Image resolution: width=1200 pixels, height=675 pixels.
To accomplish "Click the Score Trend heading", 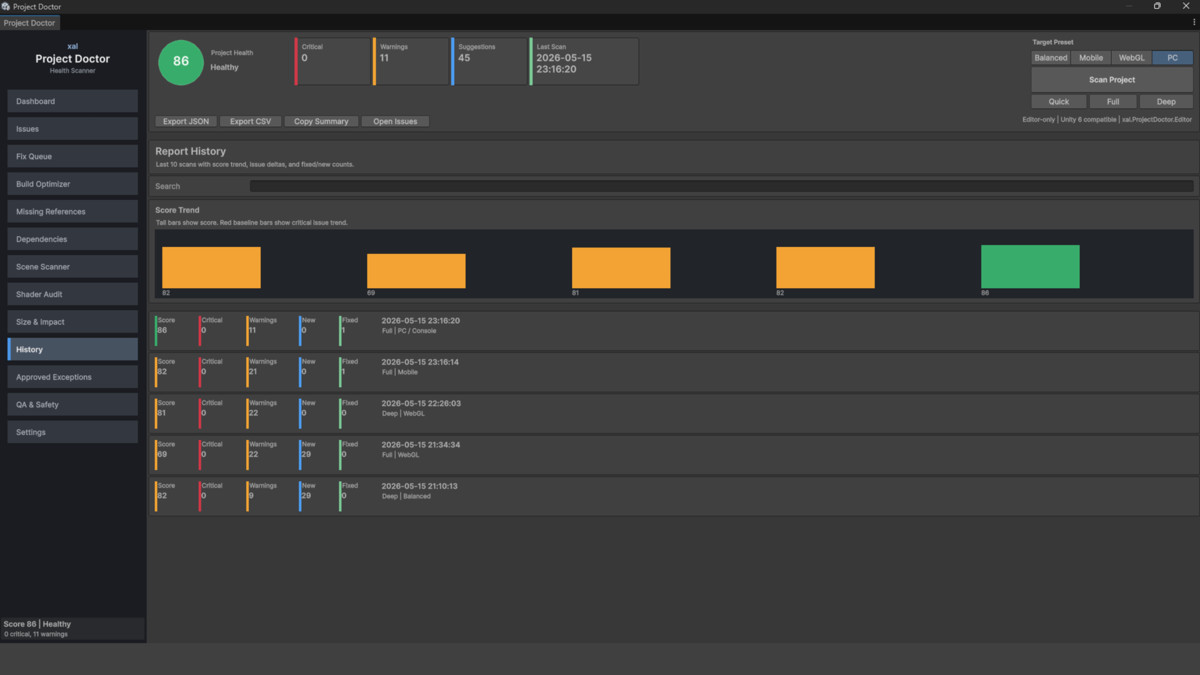I will (x=178, y=210).
